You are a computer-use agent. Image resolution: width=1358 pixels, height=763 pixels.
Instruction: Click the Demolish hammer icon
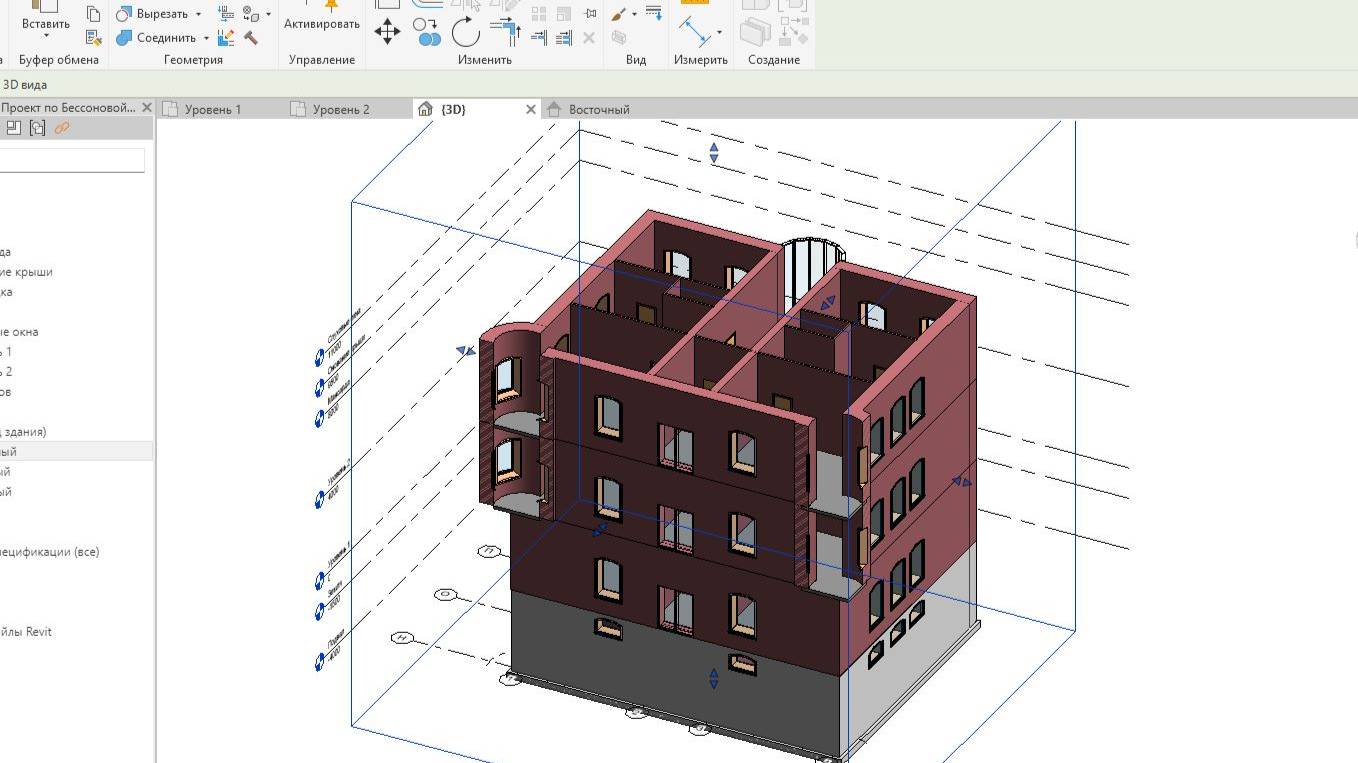(x=251, y=38)
